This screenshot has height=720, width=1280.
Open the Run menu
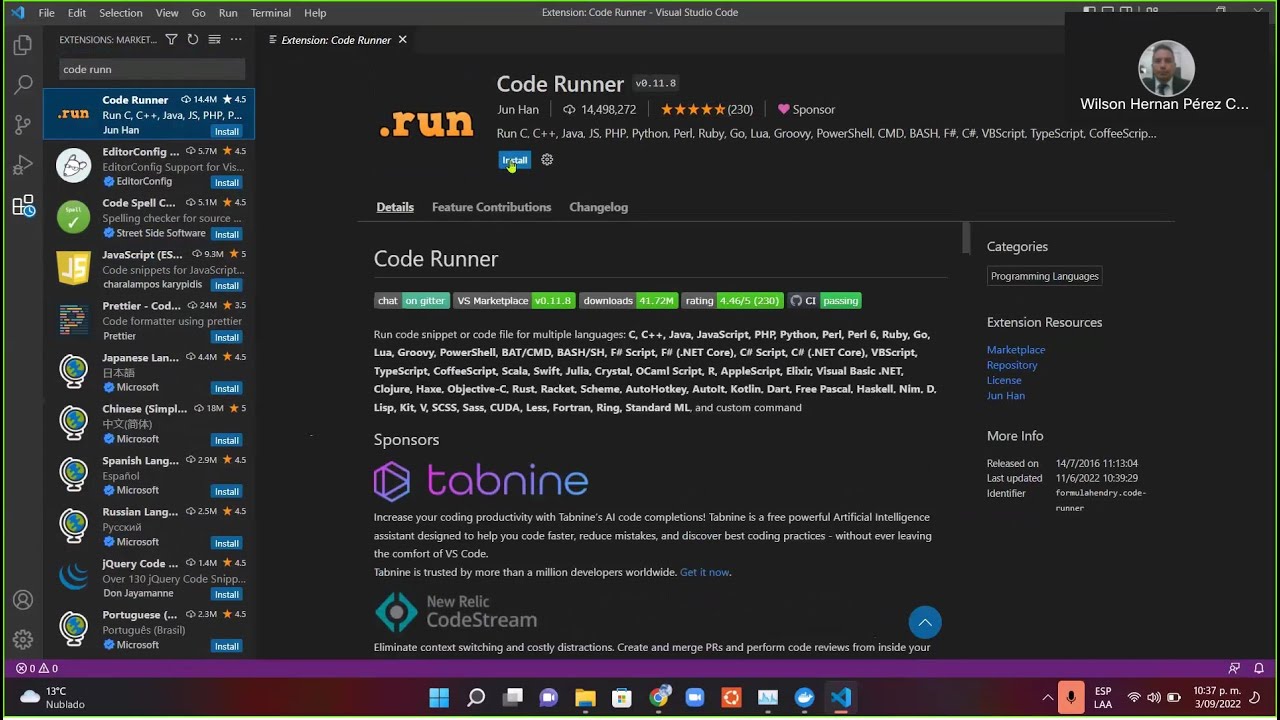pyautogui.click(x=228, y=13)
